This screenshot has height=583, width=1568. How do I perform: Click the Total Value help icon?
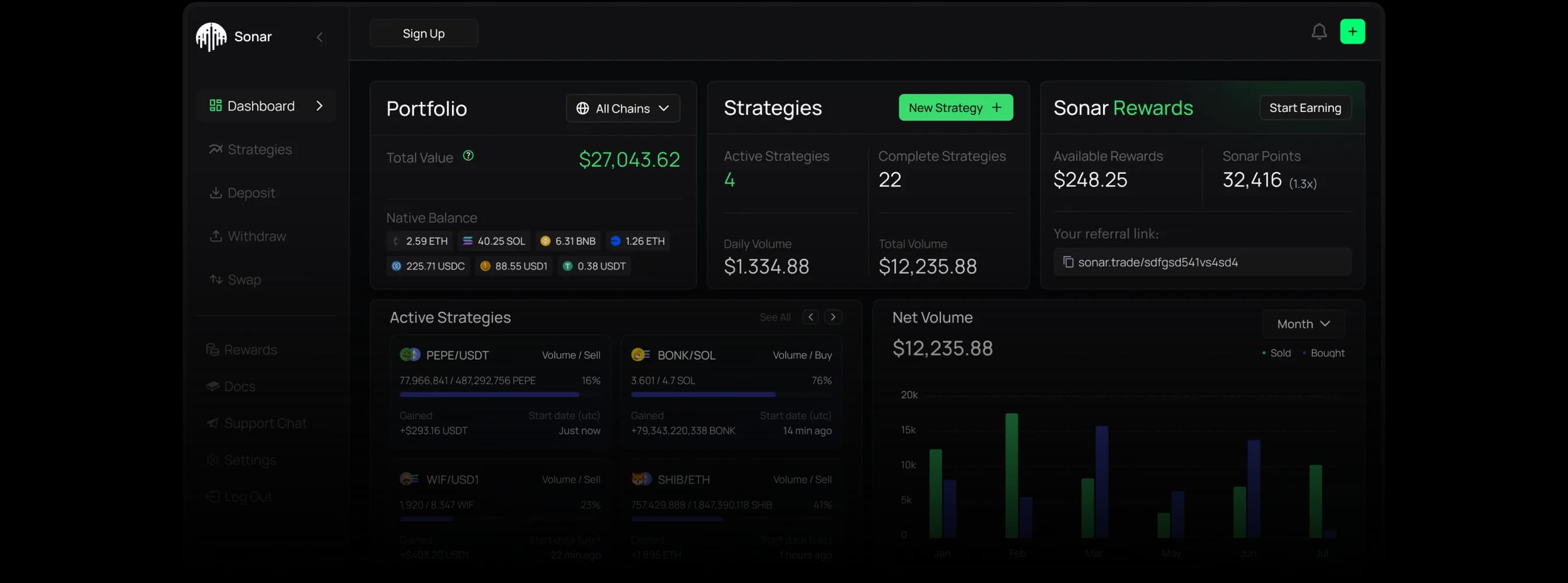468,156
